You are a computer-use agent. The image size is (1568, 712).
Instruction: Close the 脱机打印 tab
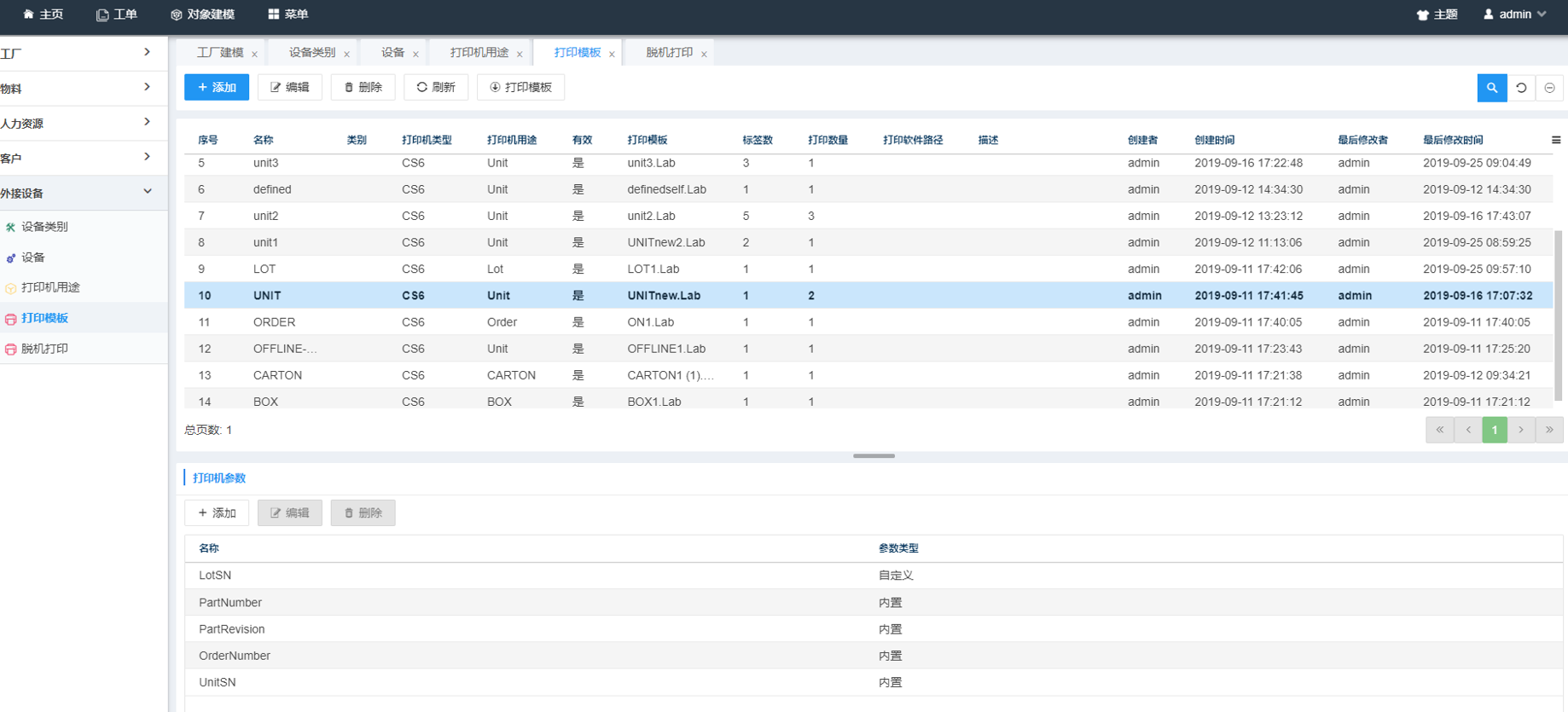(x=704, y=55)
